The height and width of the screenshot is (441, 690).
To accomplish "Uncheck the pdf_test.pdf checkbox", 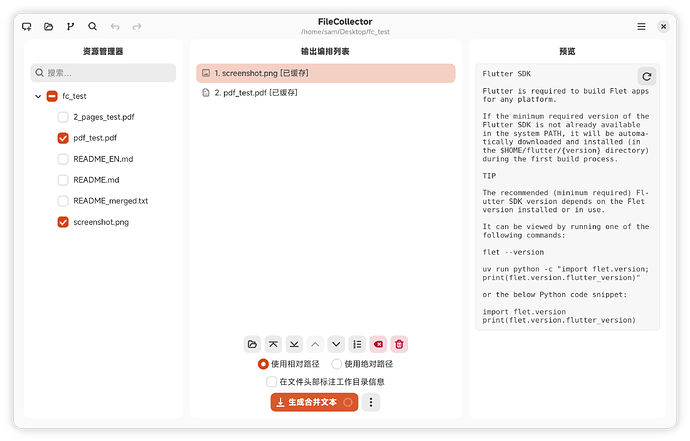I will coord(63,138).
